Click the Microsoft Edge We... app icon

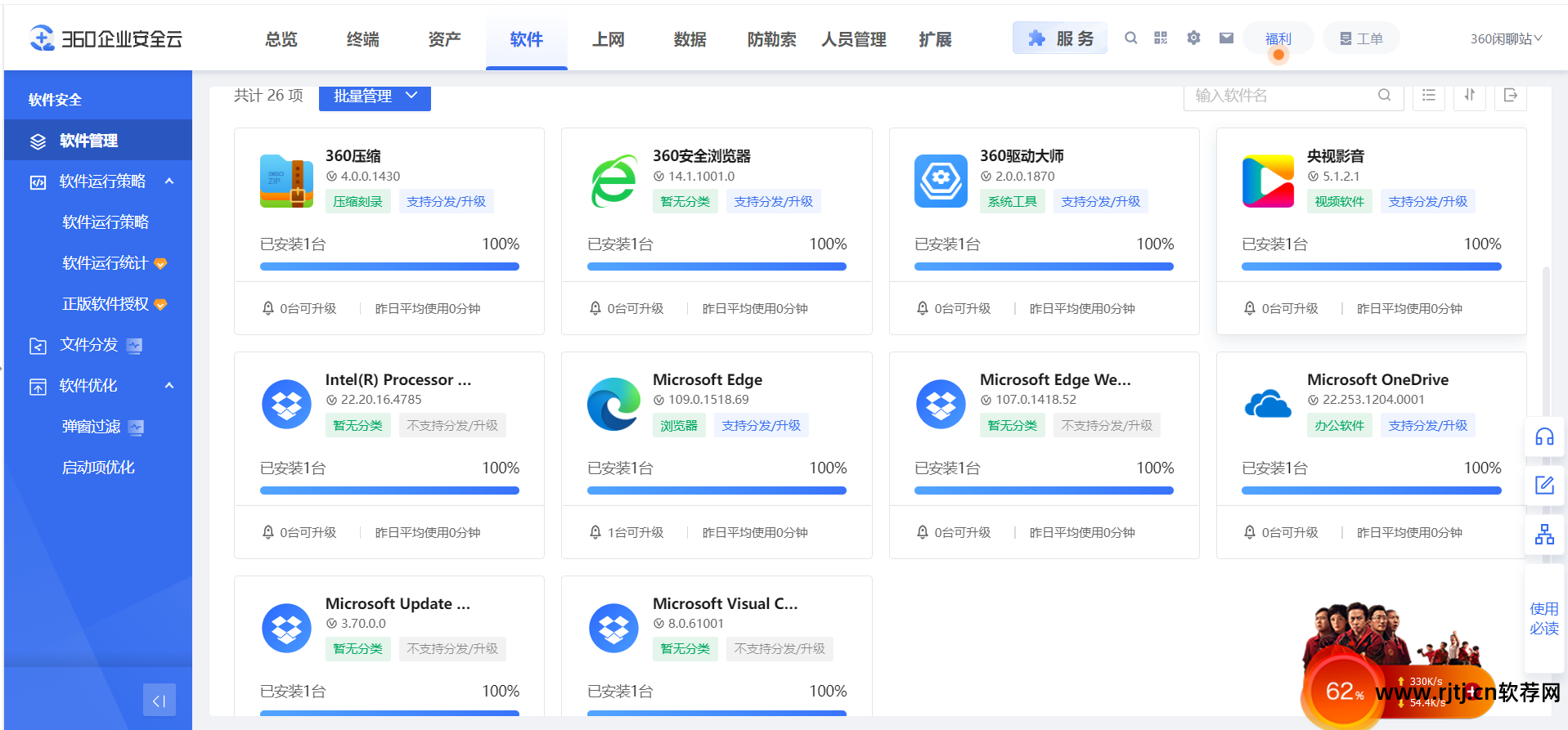pyautogui.click(x=941, y=405)
